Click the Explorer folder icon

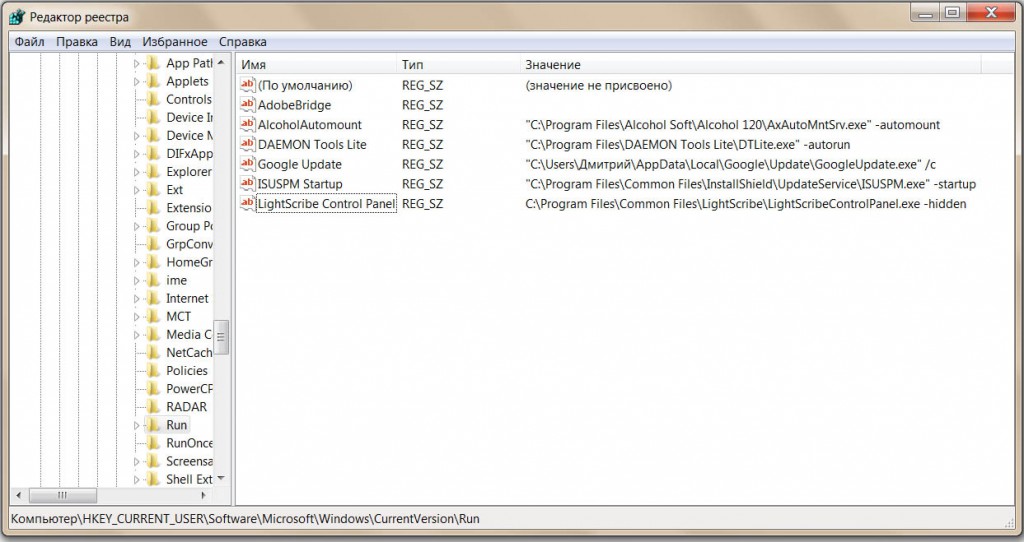(153, 172)
